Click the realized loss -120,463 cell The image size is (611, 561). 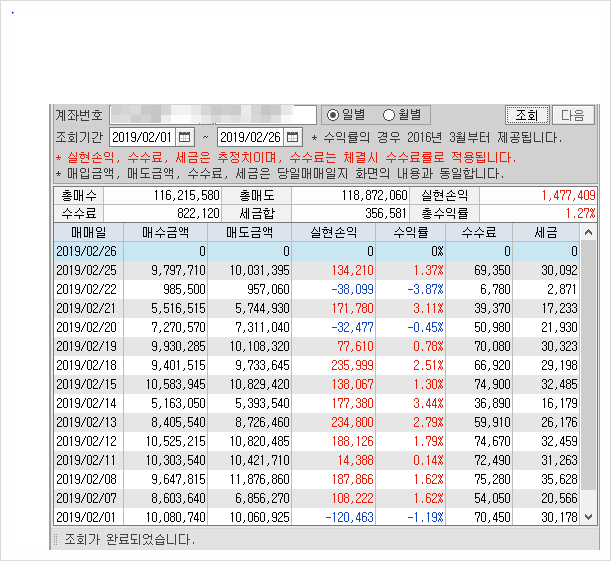click(334, 517)
